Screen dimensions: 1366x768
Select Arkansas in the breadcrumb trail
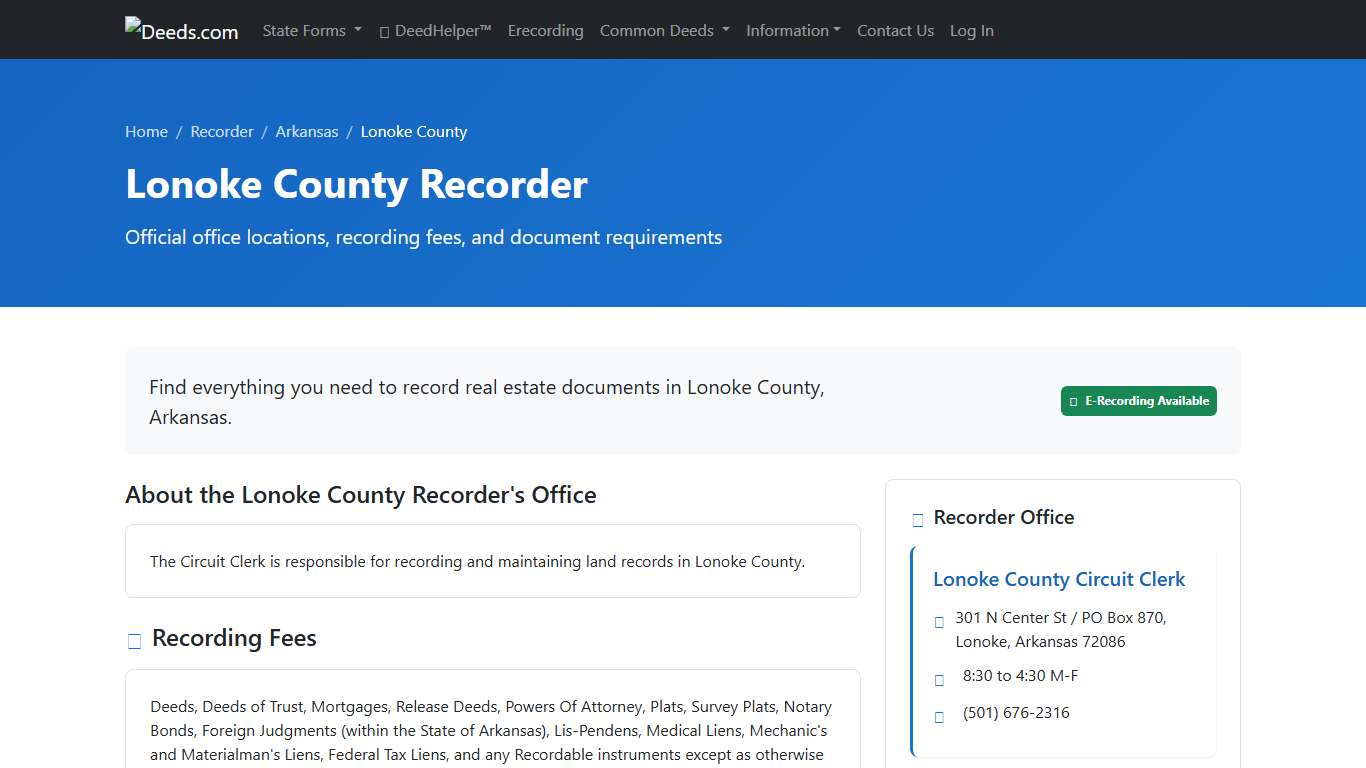[x=307, y=131]
